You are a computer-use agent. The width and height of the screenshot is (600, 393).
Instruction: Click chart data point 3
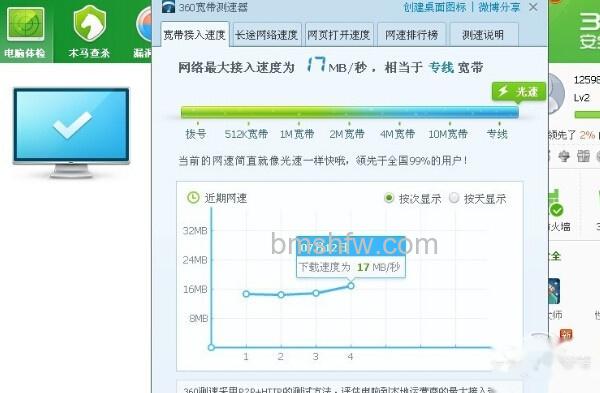click(x=316, y=293)
